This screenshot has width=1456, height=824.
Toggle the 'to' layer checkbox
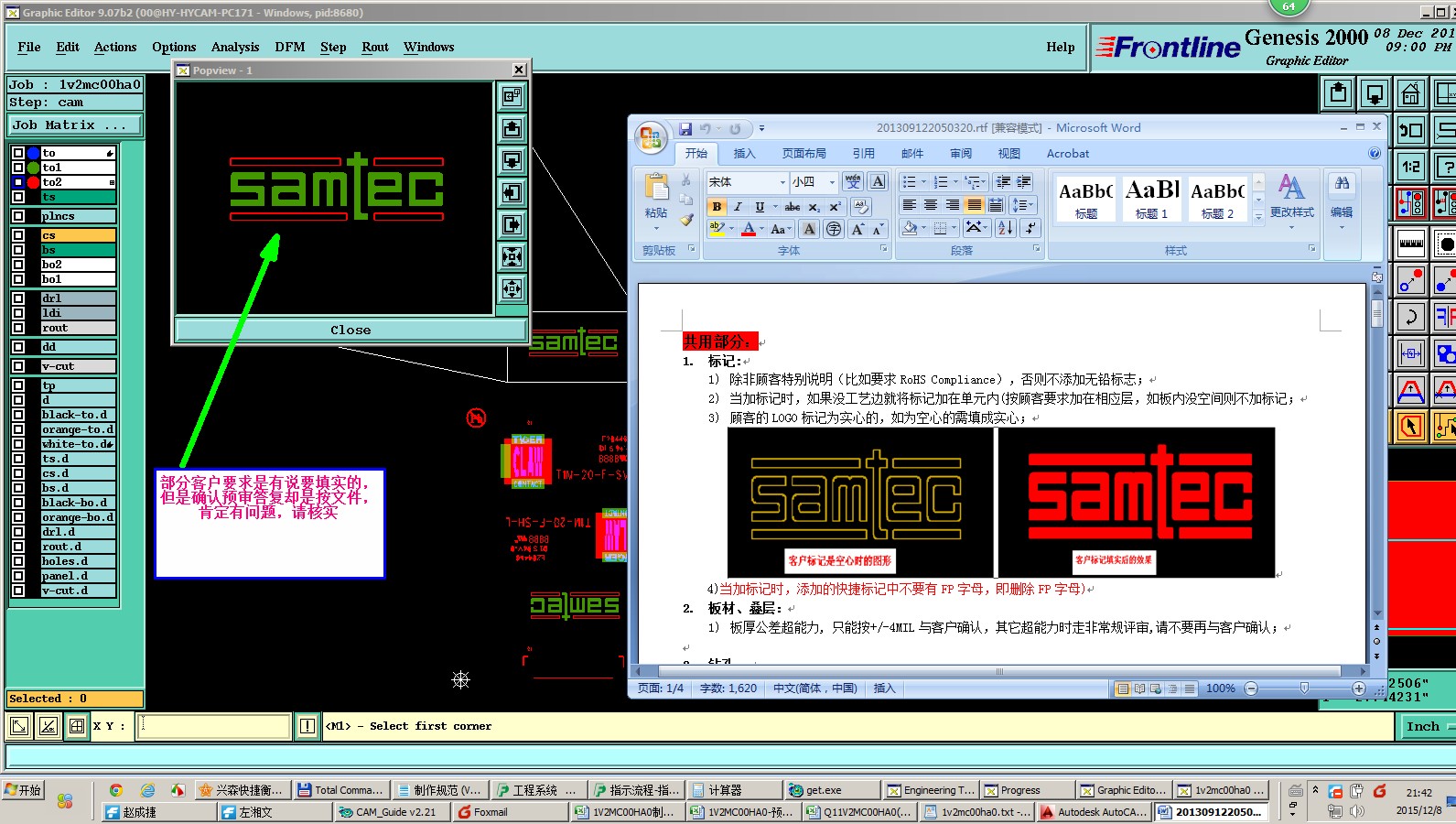(x=17, y=153)
